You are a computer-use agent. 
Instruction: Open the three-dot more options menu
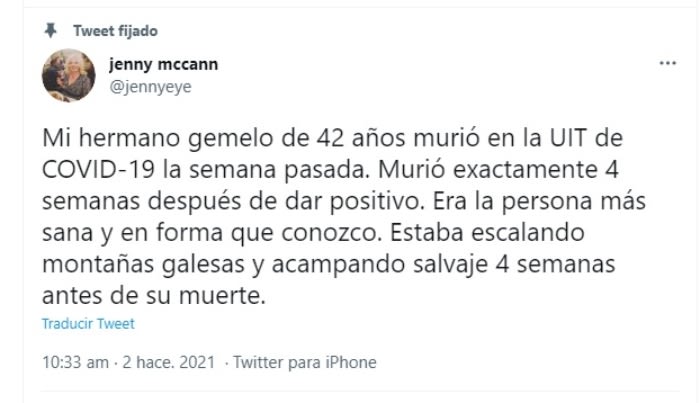(x=667, y=62)
